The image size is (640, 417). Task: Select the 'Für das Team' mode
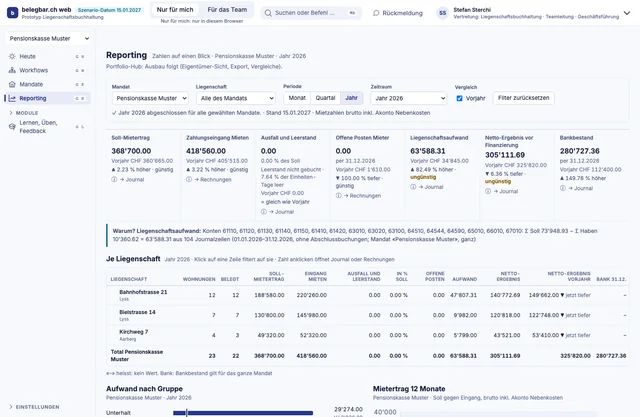(x=227, y=9)
